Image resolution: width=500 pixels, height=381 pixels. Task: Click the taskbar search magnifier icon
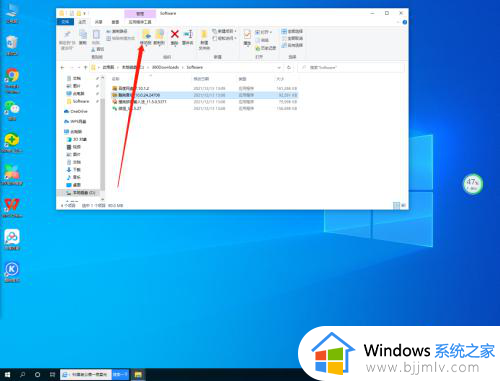click(23, 374)
